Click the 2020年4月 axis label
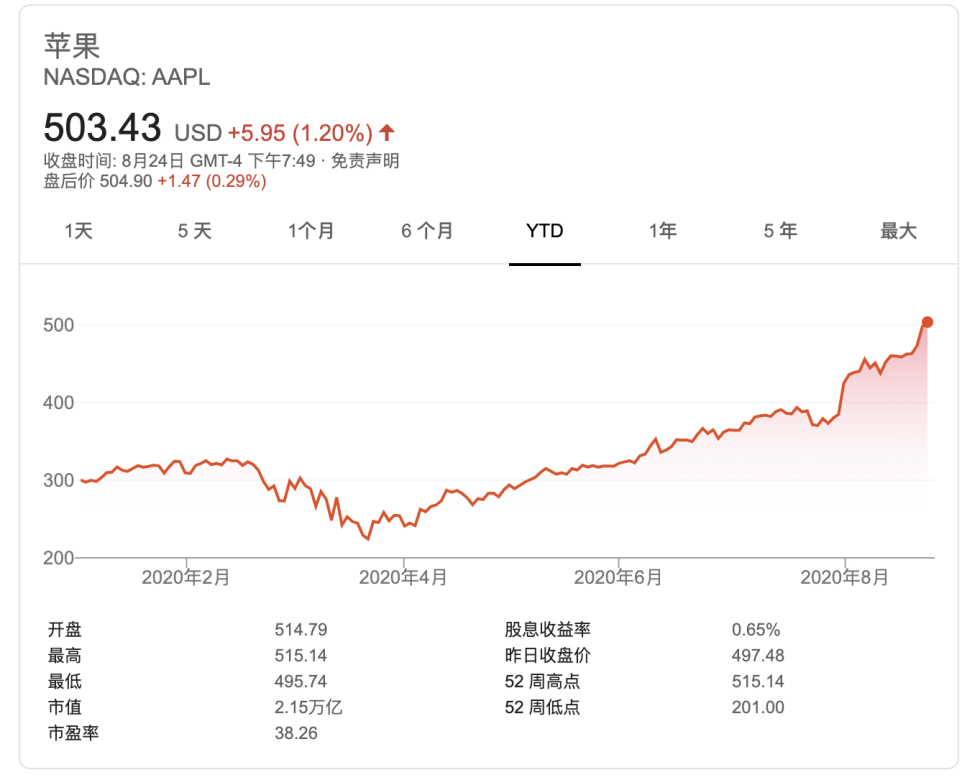962x775 pixels. click(403, 577)
